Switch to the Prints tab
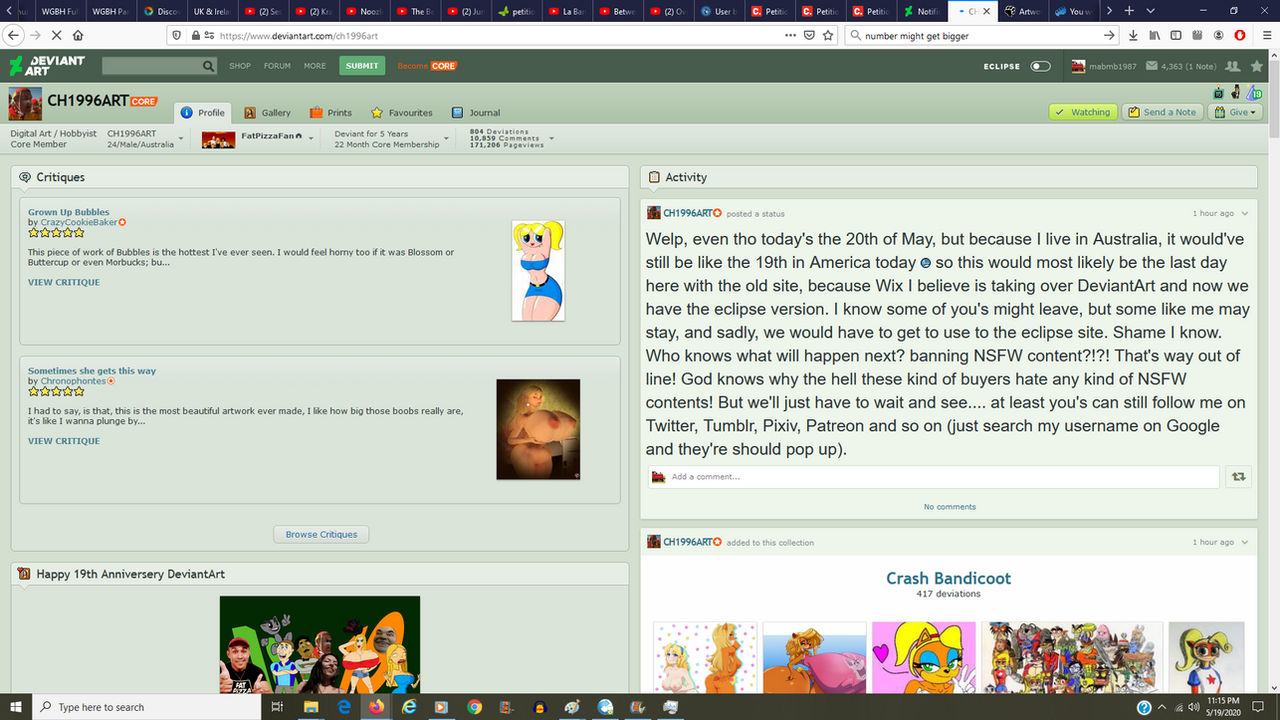Screen dimensions: 1280x720 (x=331, y=113)
